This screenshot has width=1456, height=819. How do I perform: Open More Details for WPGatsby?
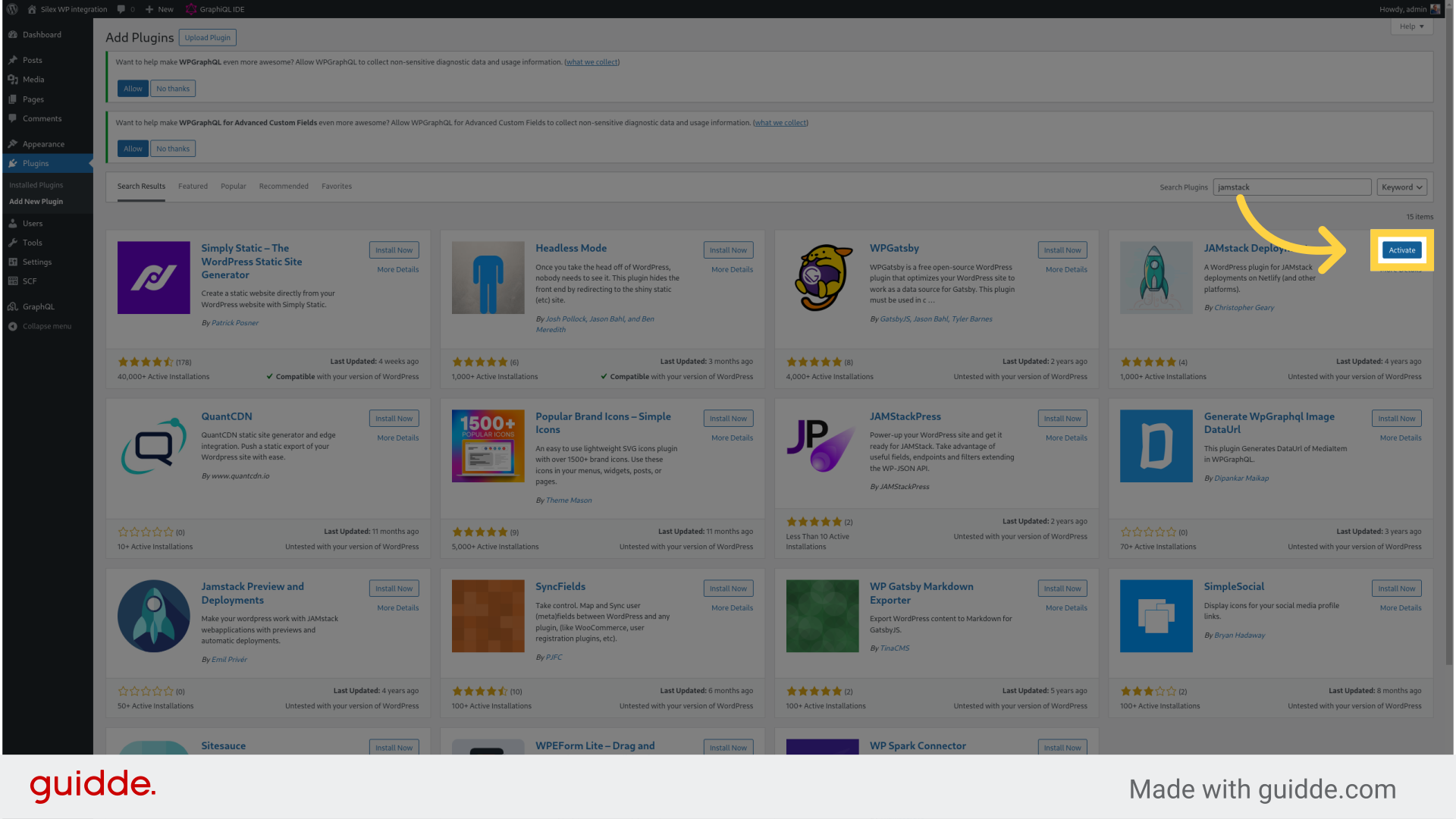coord(1066,270)
